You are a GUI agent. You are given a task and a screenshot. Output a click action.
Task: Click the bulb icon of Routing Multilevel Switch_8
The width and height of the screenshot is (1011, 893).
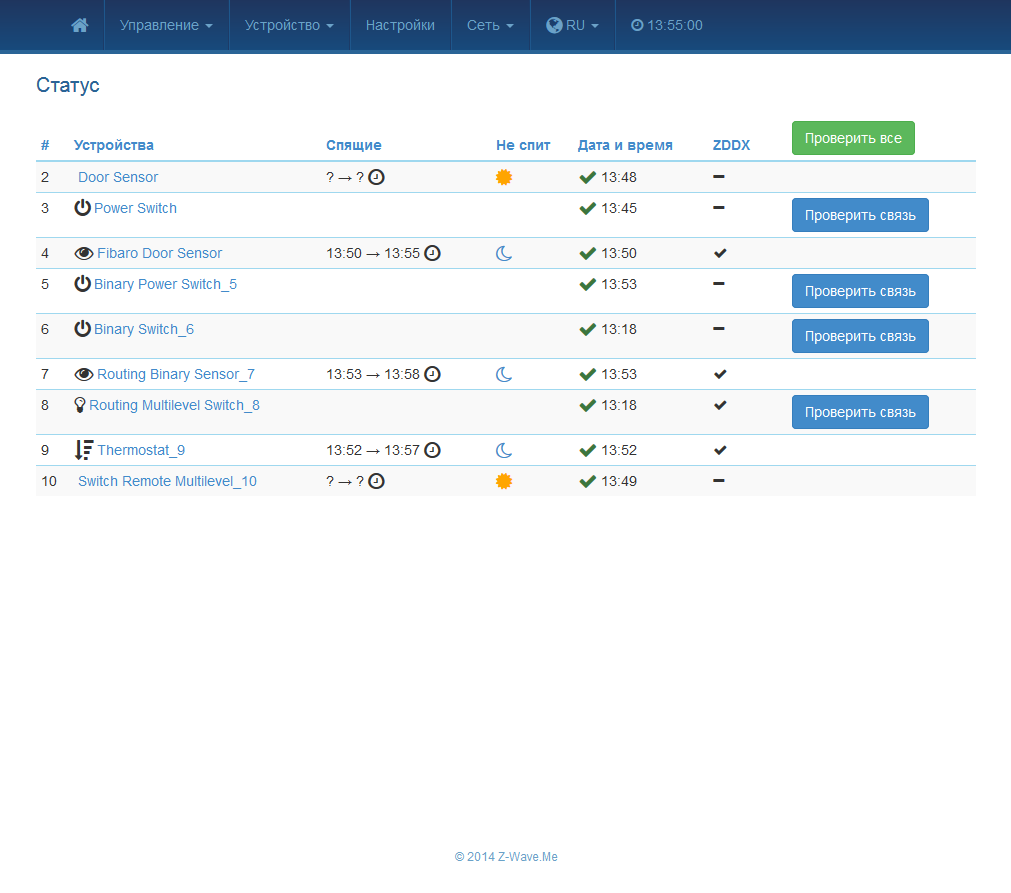[x=80, y=405]
